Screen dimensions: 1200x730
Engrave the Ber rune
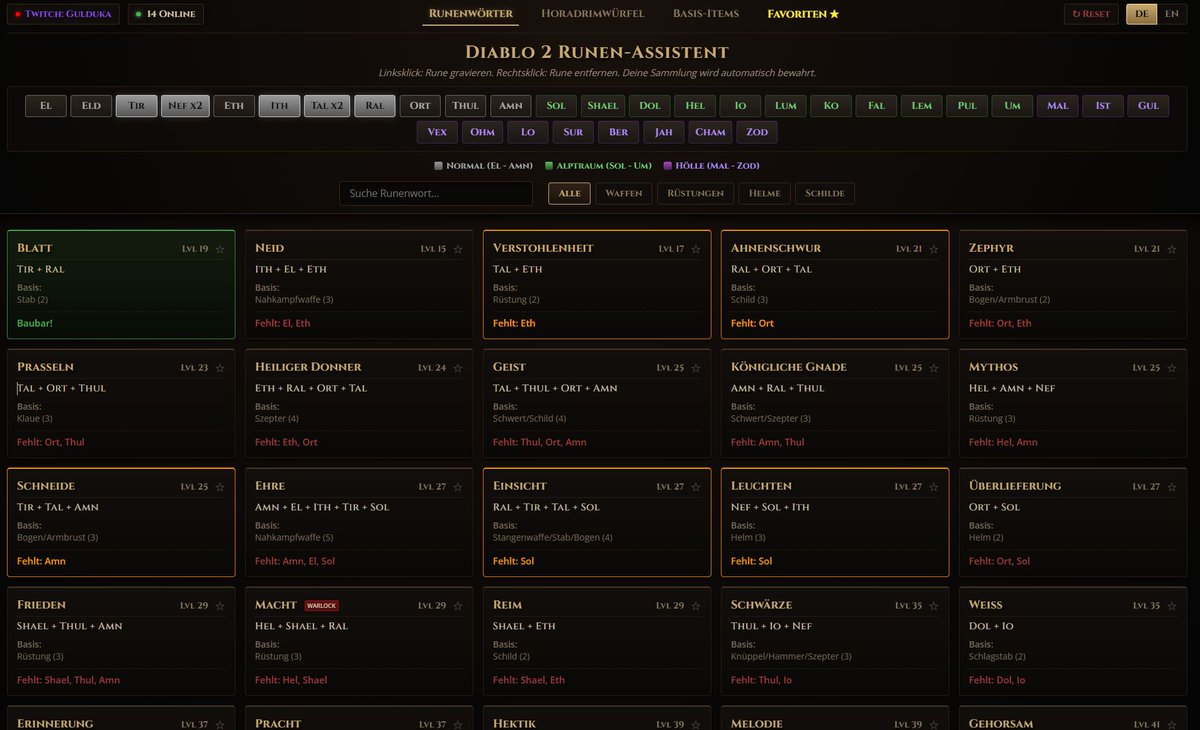click(x=618, y=132)
